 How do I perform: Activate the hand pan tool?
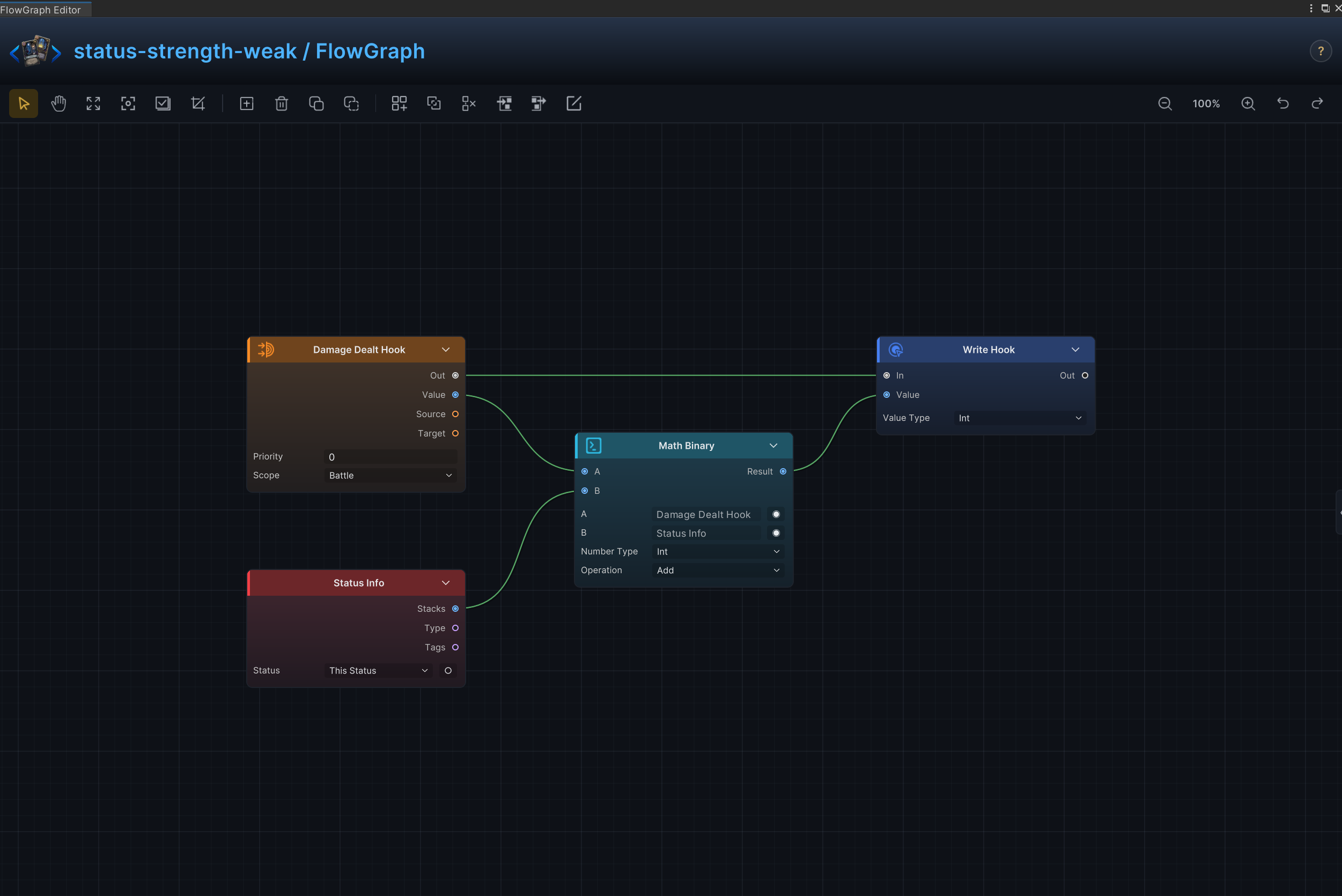pos(58,103)
